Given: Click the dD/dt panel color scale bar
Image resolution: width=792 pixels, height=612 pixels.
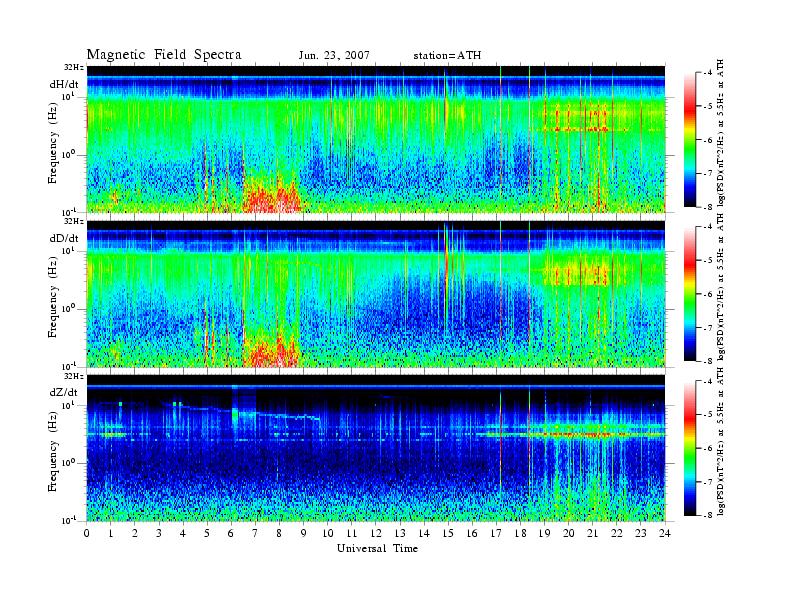Looking at the screenshot, I should pos(689,294).
